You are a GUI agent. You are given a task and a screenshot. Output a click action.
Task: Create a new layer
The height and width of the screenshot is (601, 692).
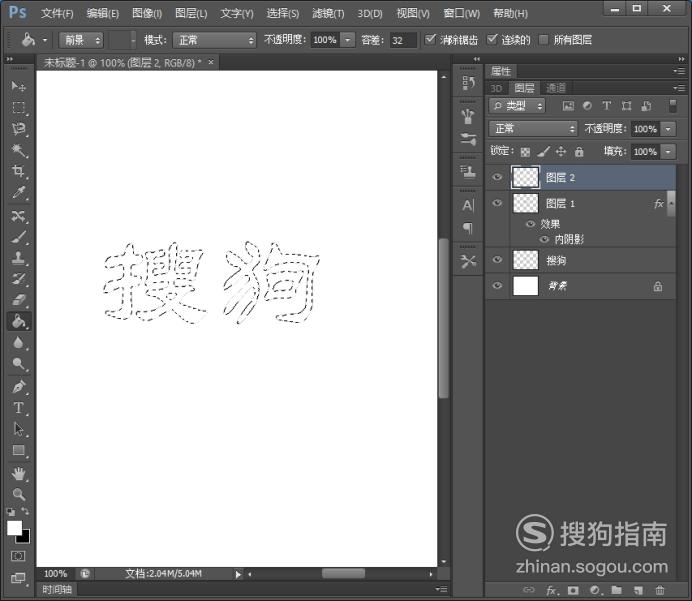(638, 590)
